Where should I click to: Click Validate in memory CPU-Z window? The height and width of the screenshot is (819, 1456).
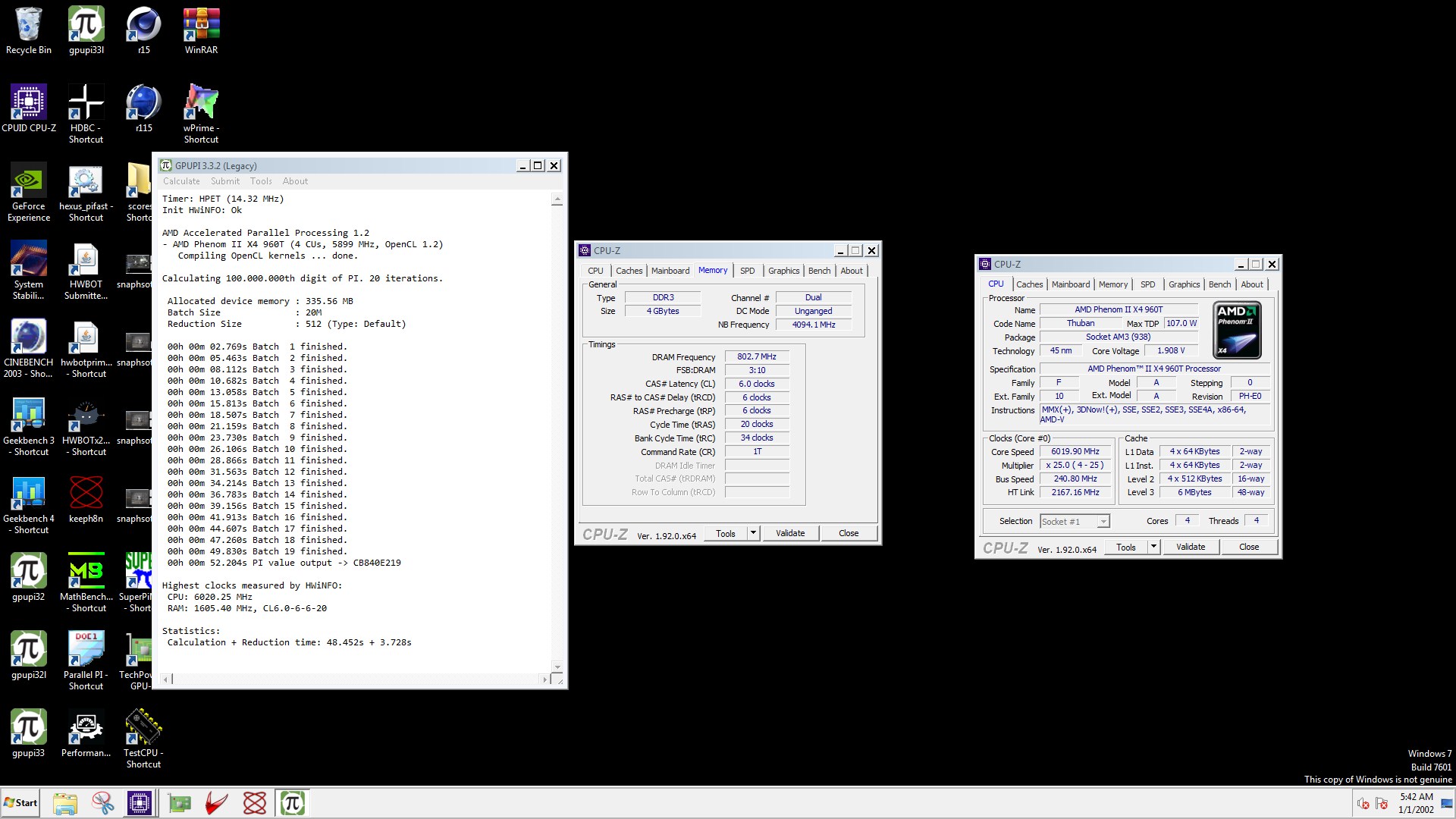pyautogui.click(x=790, y=533)
